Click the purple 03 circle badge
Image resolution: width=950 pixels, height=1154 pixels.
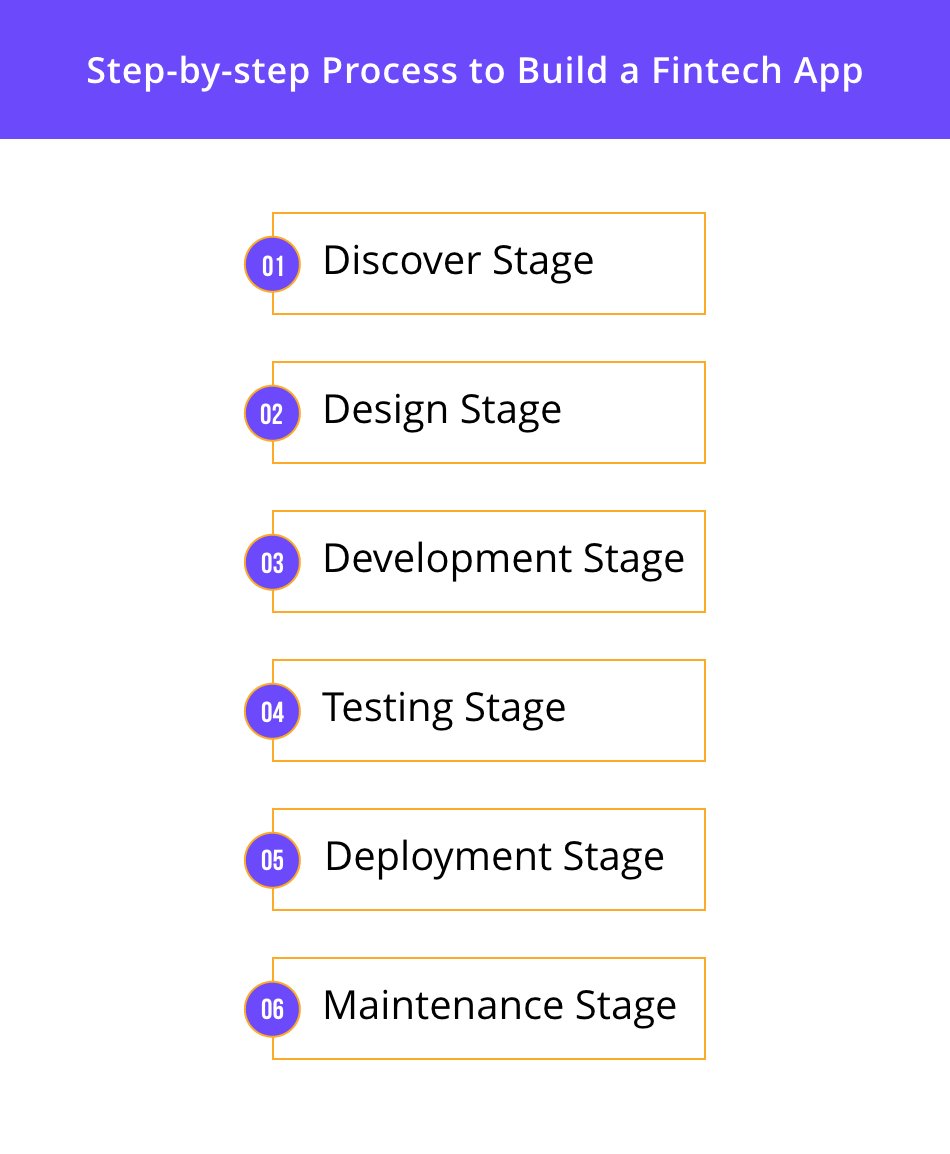coord(272,562)
